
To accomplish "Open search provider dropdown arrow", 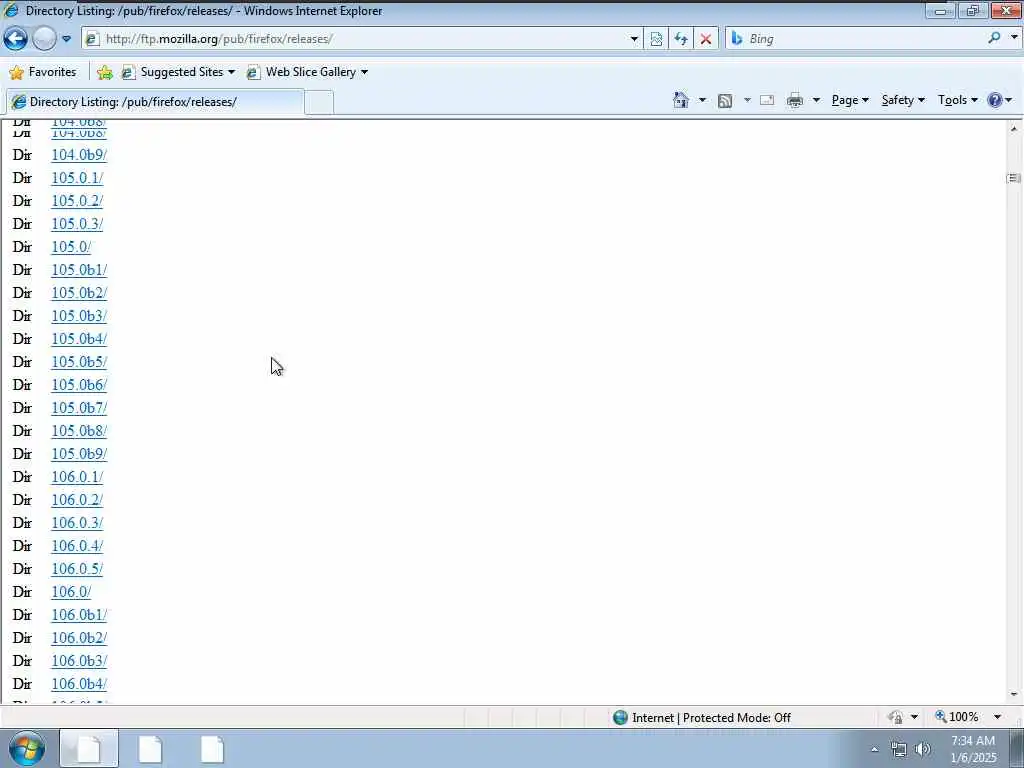I will click(1014, 38).
